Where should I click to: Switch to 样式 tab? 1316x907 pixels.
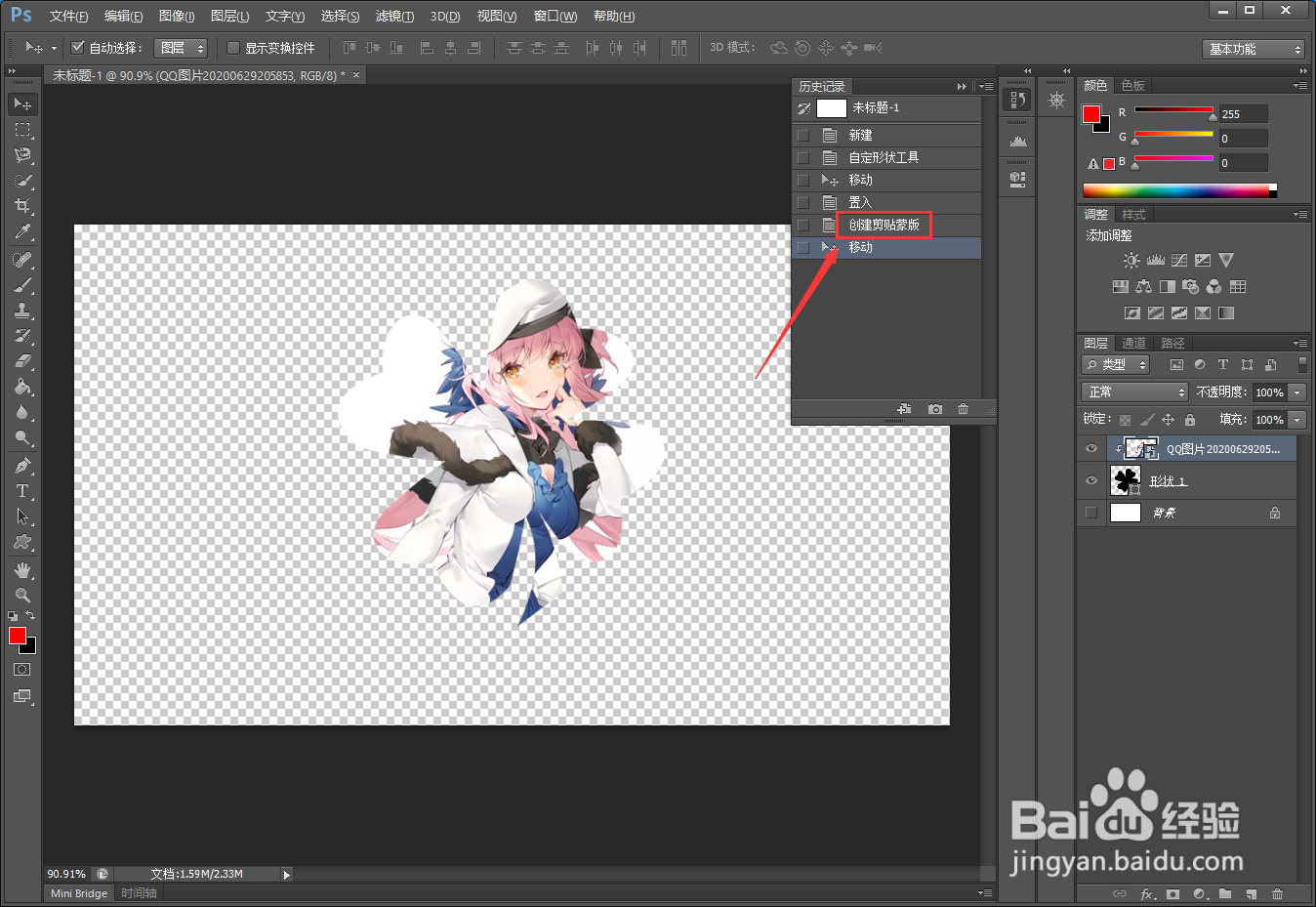point(1133,214)
